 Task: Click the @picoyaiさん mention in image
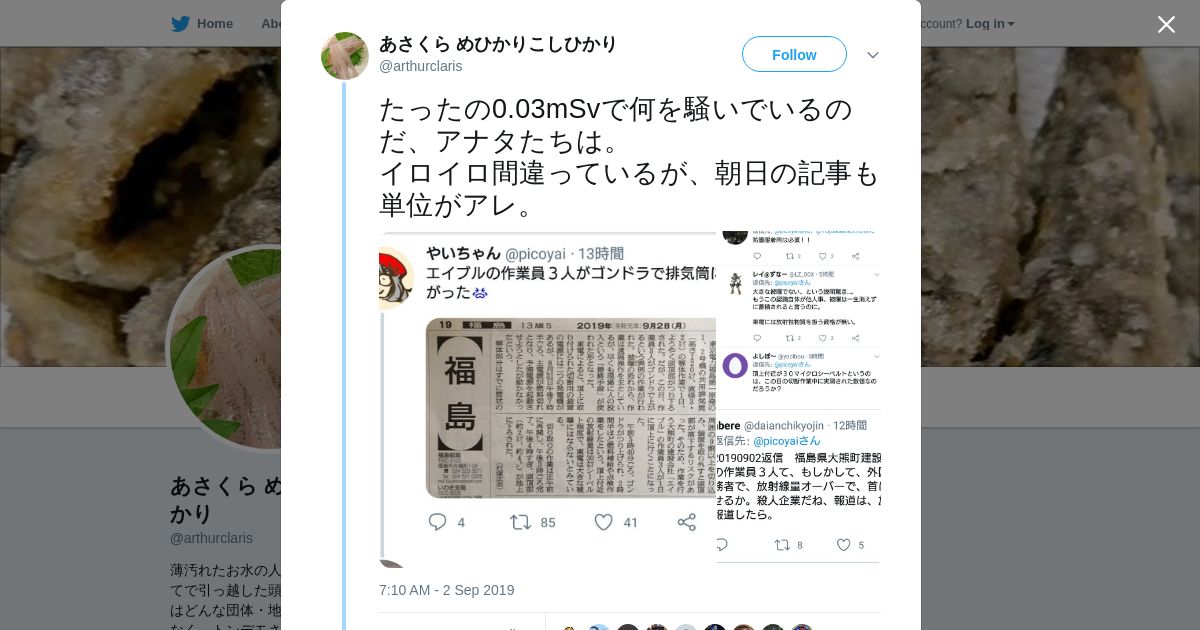coord(787,441)
